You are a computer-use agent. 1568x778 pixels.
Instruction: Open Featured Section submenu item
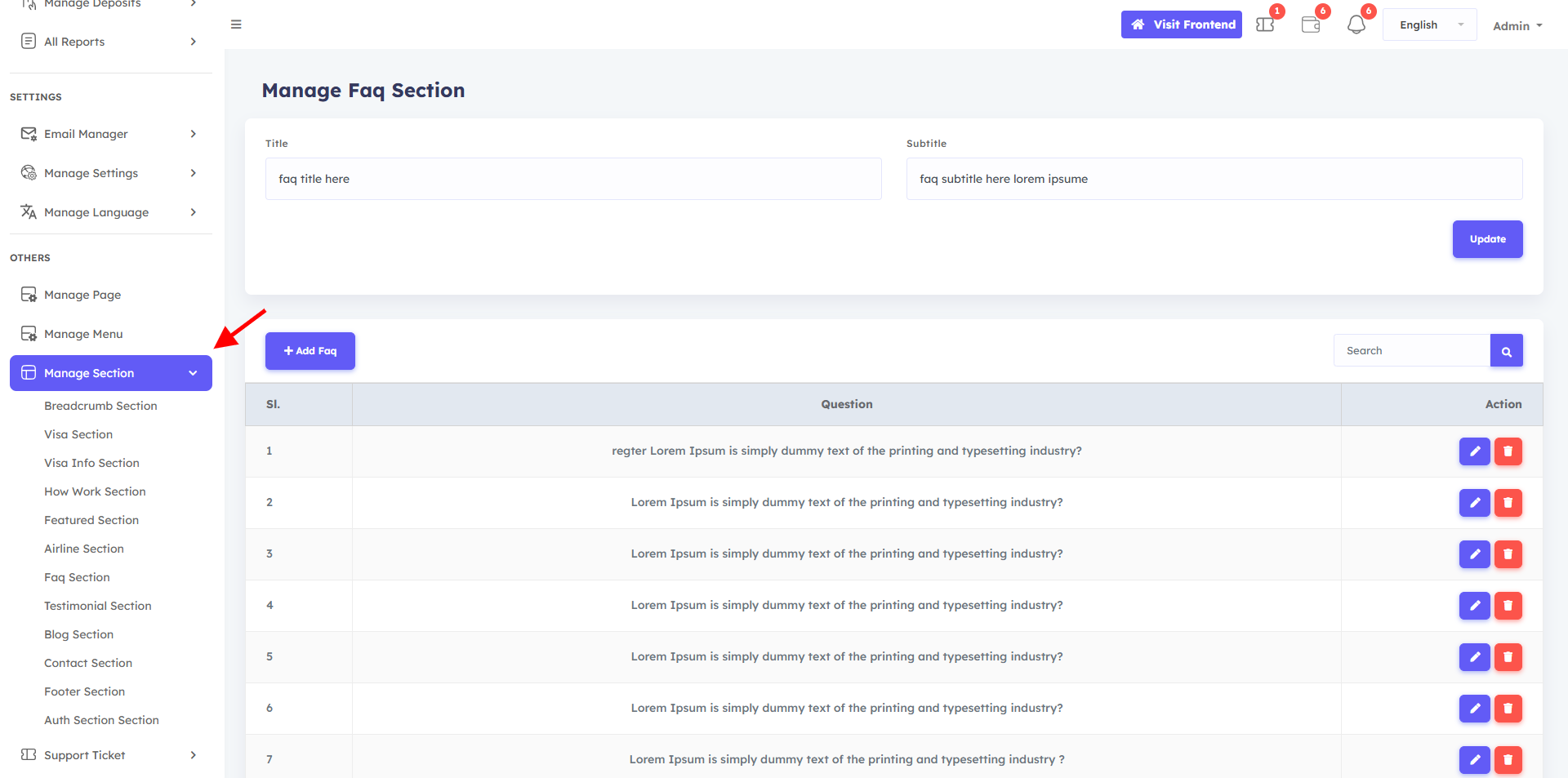click(91, 520)
